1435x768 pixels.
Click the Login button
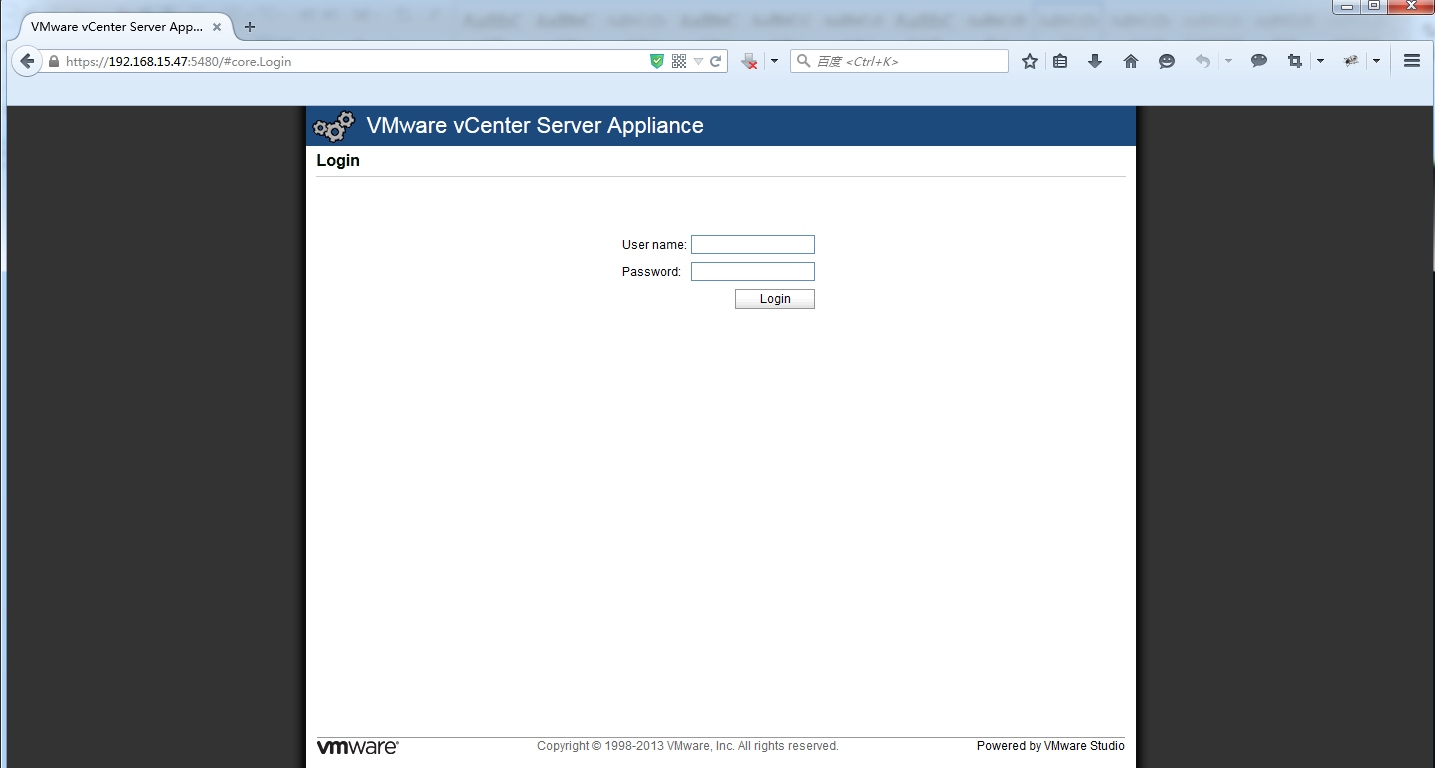point(775,299)
